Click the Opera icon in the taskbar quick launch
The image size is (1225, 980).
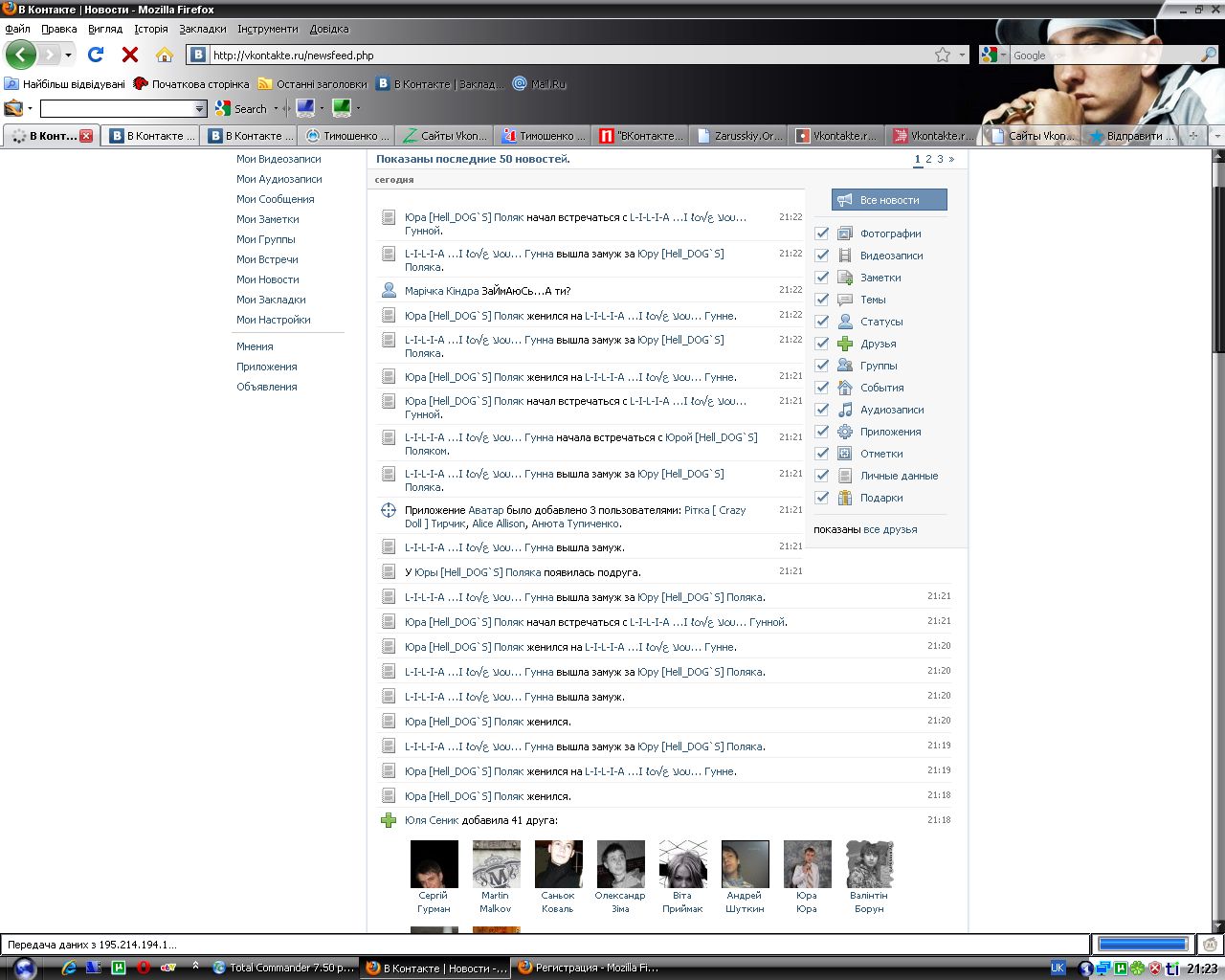pyautogui.click(x=144, y=968)
